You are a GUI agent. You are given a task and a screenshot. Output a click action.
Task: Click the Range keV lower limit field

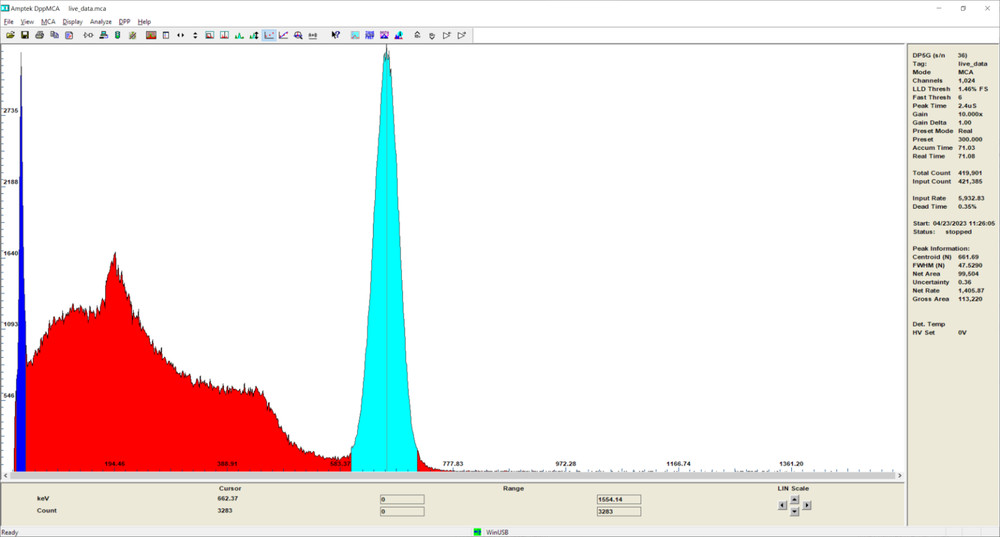point(402,499)
